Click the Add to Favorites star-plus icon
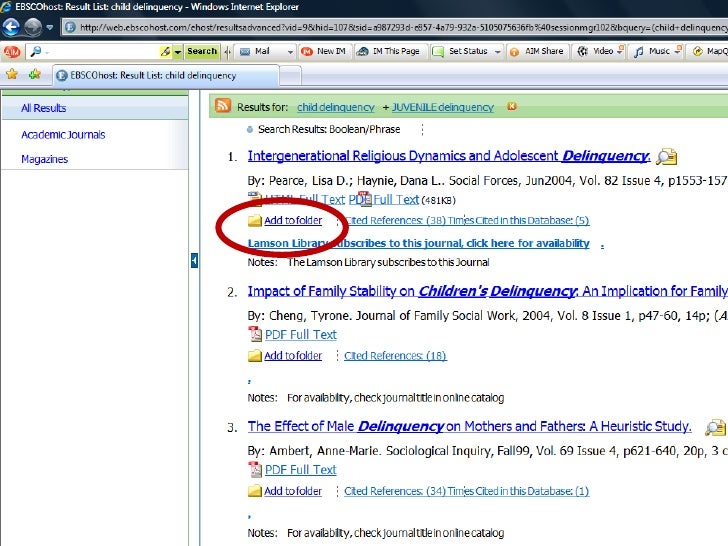This screenshot has width=728, height=546. 34,74
